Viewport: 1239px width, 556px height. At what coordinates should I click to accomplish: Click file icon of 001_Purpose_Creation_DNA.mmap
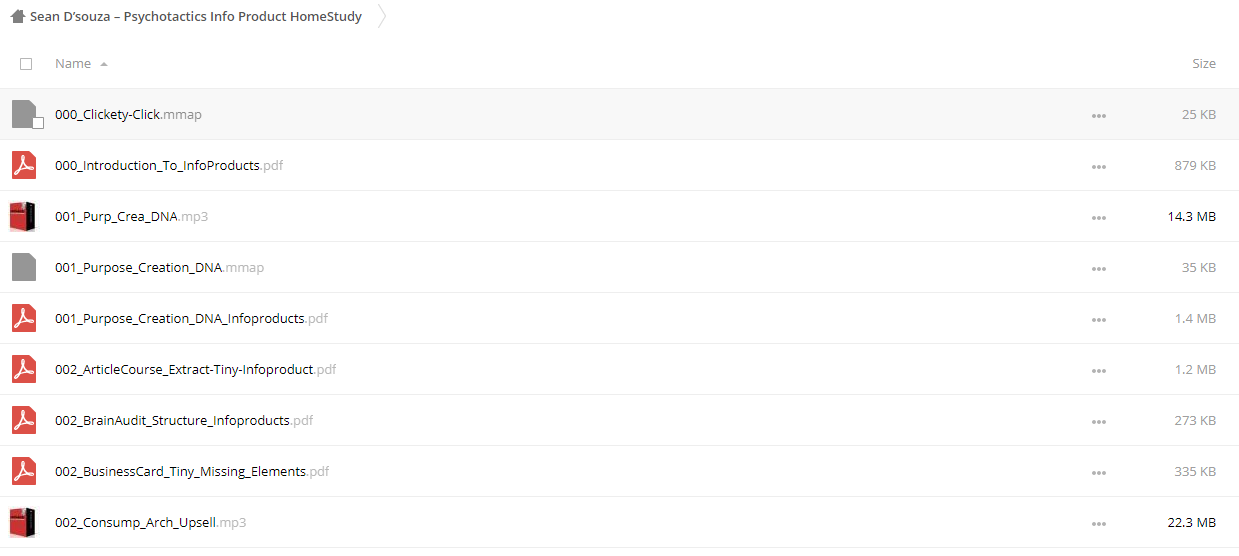[x=24, y=267]
